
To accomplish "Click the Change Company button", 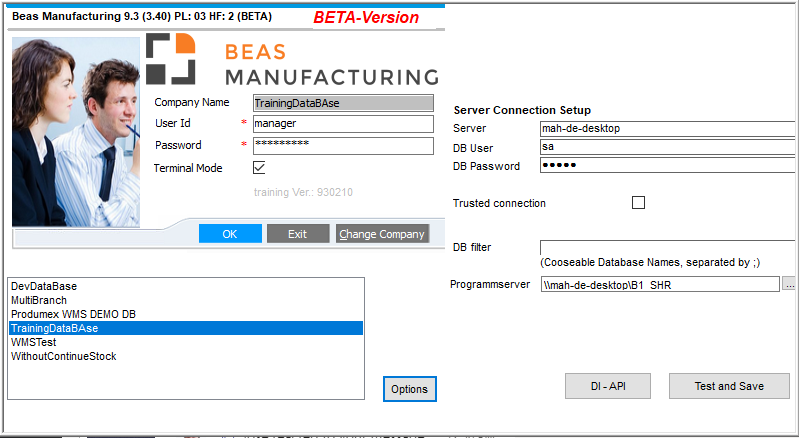I will [382, 234].
